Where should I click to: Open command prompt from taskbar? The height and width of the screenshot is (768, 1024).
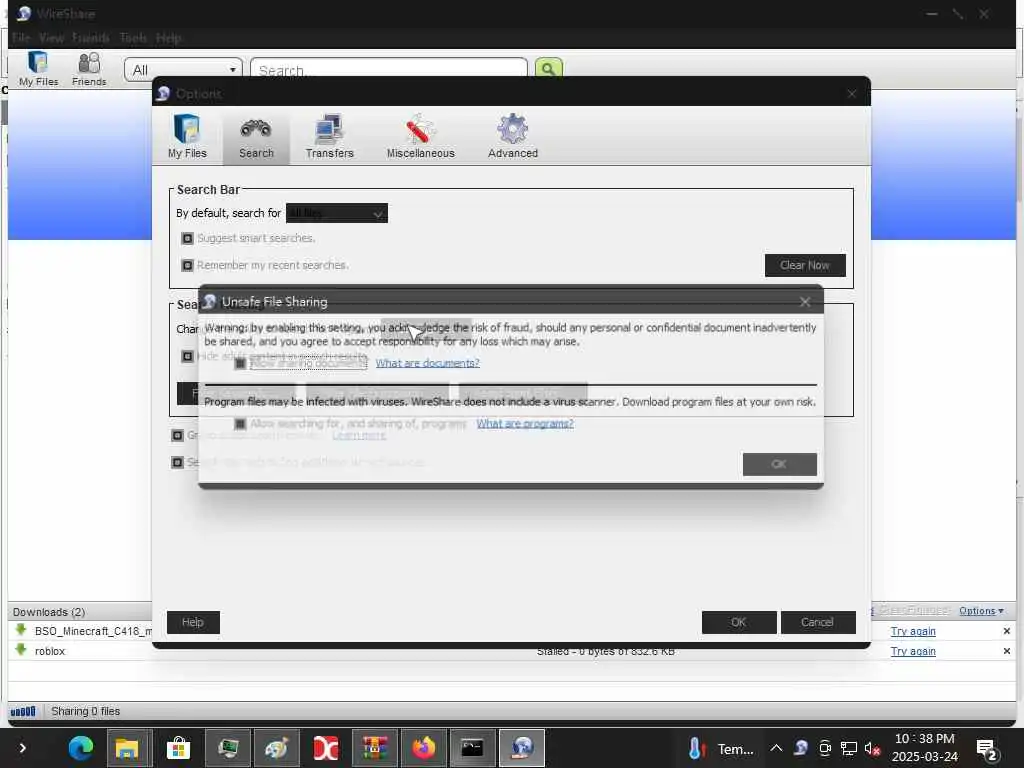pos(472,748)
